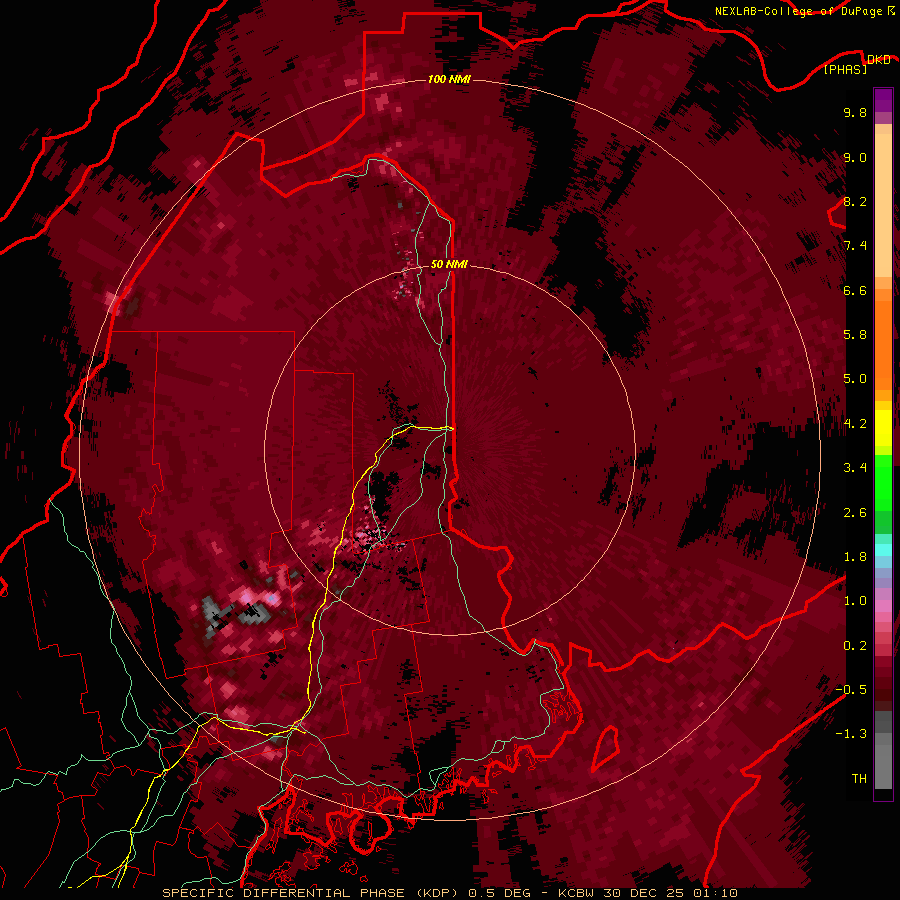Click the -0.5 scale value
Image resolution: width=900 pixels, height=900 pixels.
click(851, 690)
